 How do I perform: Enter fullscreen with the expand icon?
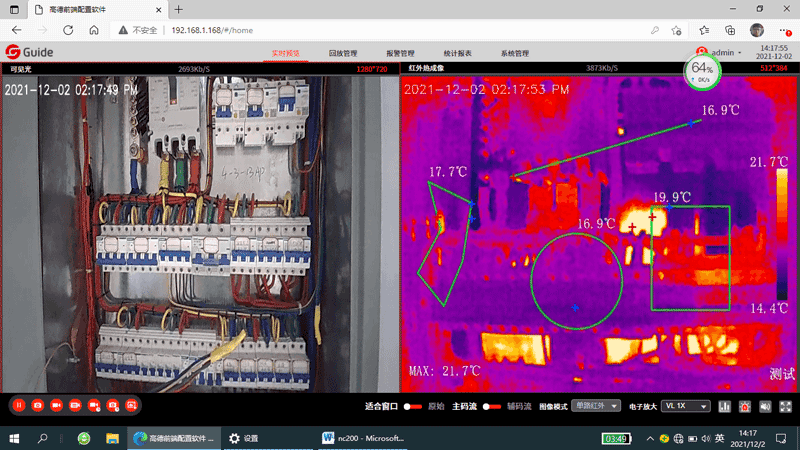click(785, 407)
